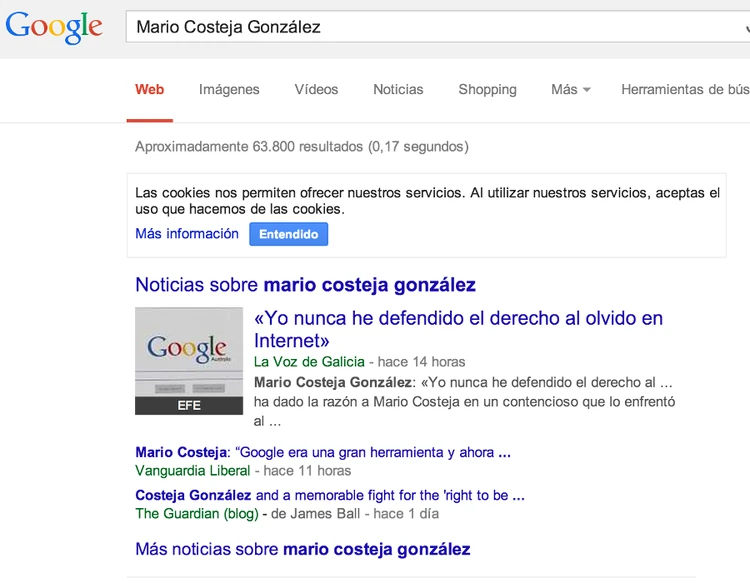Switch to the Imágenes tab
This screenshot has height=583, width=750.
[229, 89]
